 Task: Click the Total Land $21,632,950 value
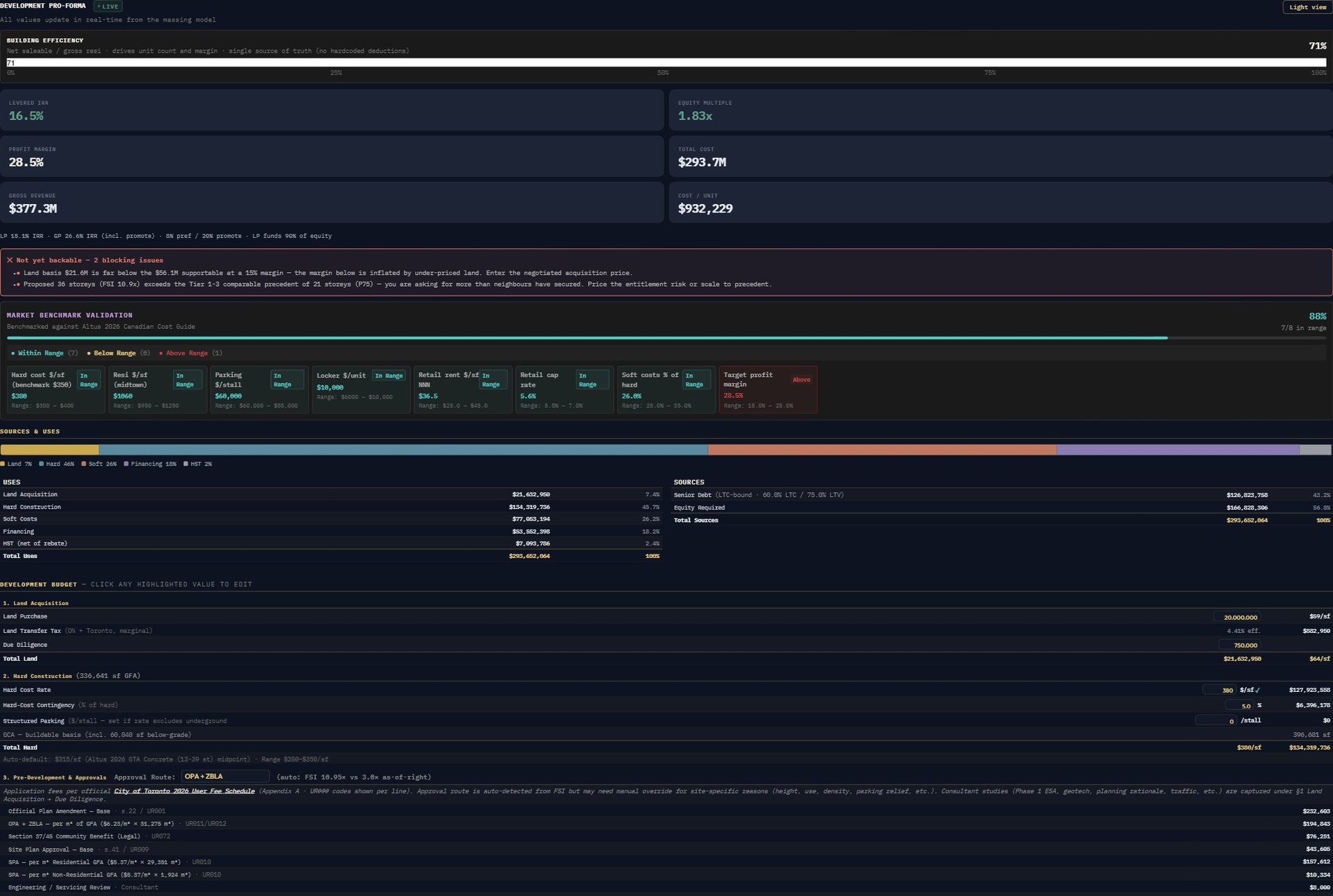tap(1242, 659)
